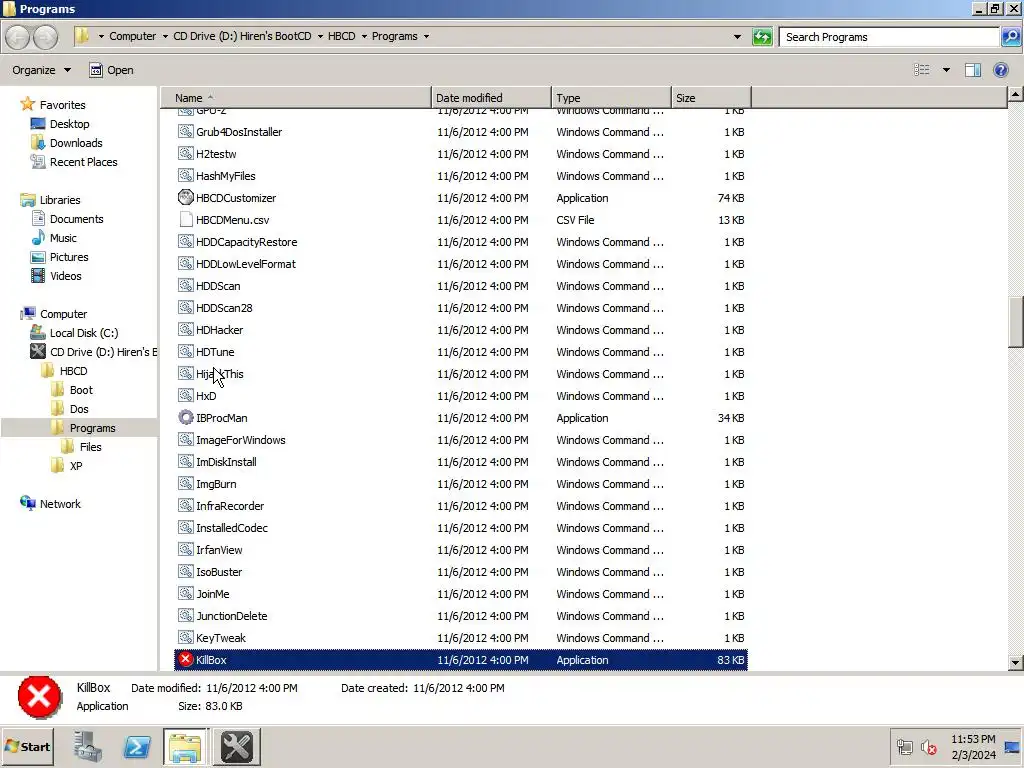Open the address bar history dropdown
1024x768 pixels.
[x=737, y=37]
